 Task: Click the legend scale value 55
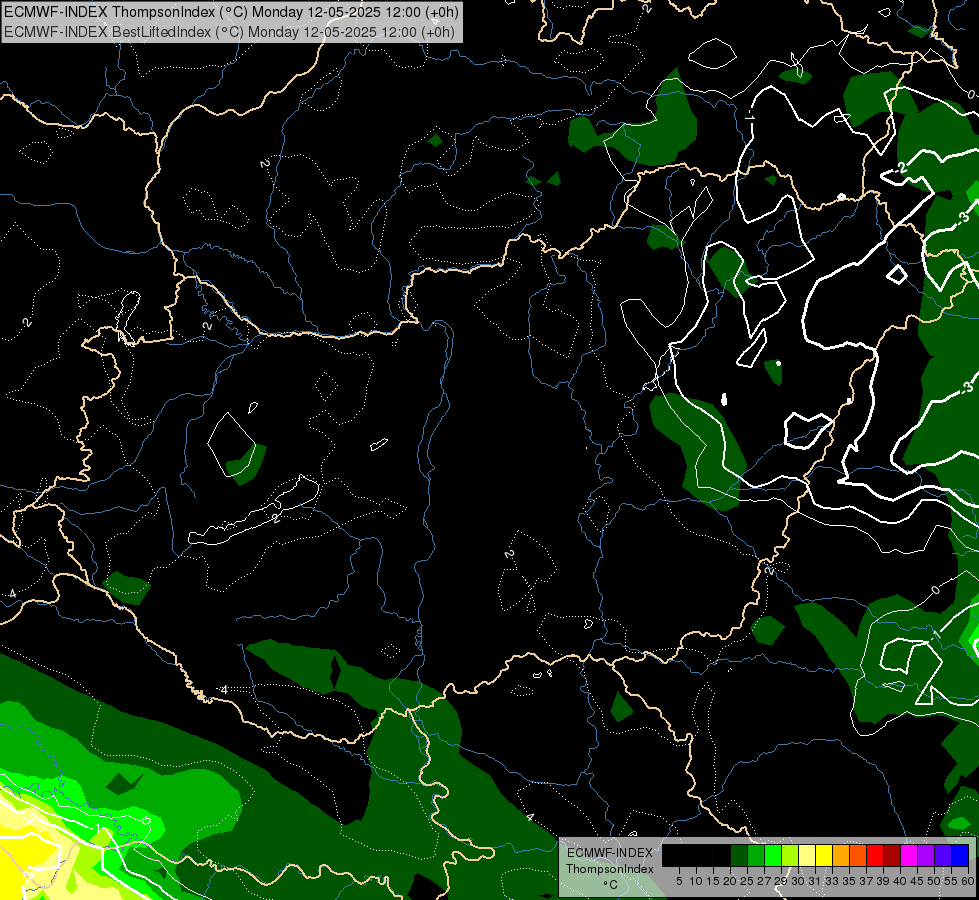tap(952, 881)
